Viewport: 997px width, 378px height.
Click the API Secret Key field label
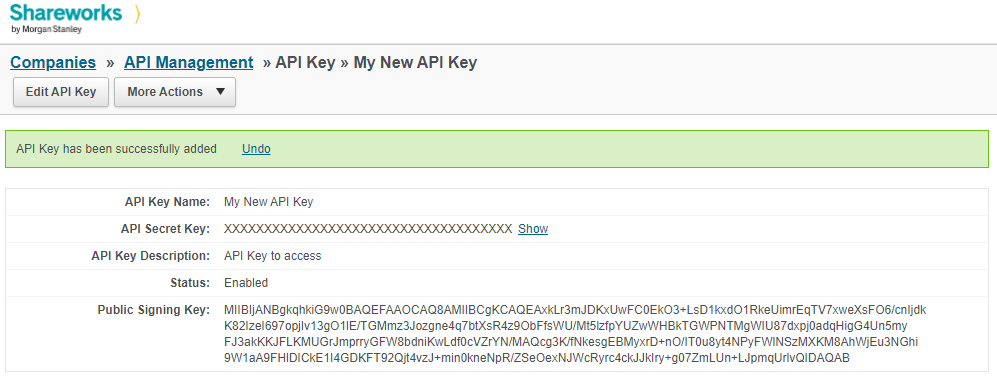[x=165, y=229]
